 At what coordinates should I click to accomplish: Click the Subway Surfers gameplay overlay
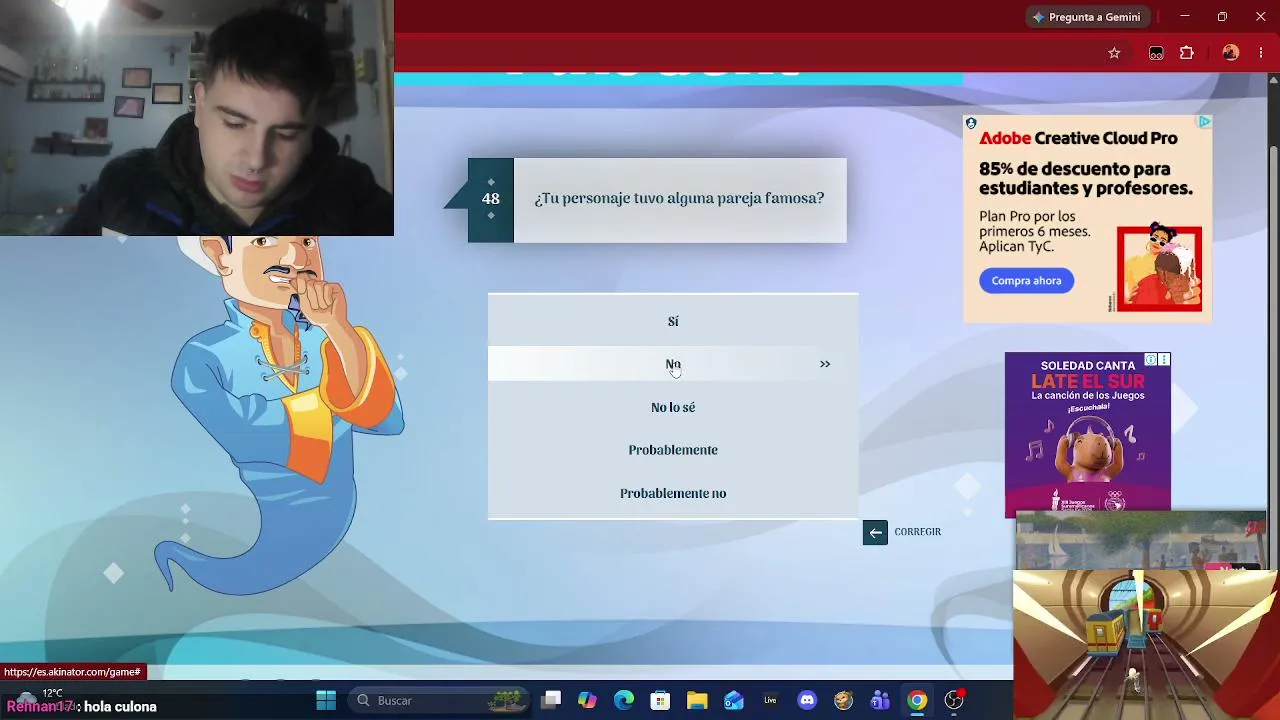point(1146,645)
